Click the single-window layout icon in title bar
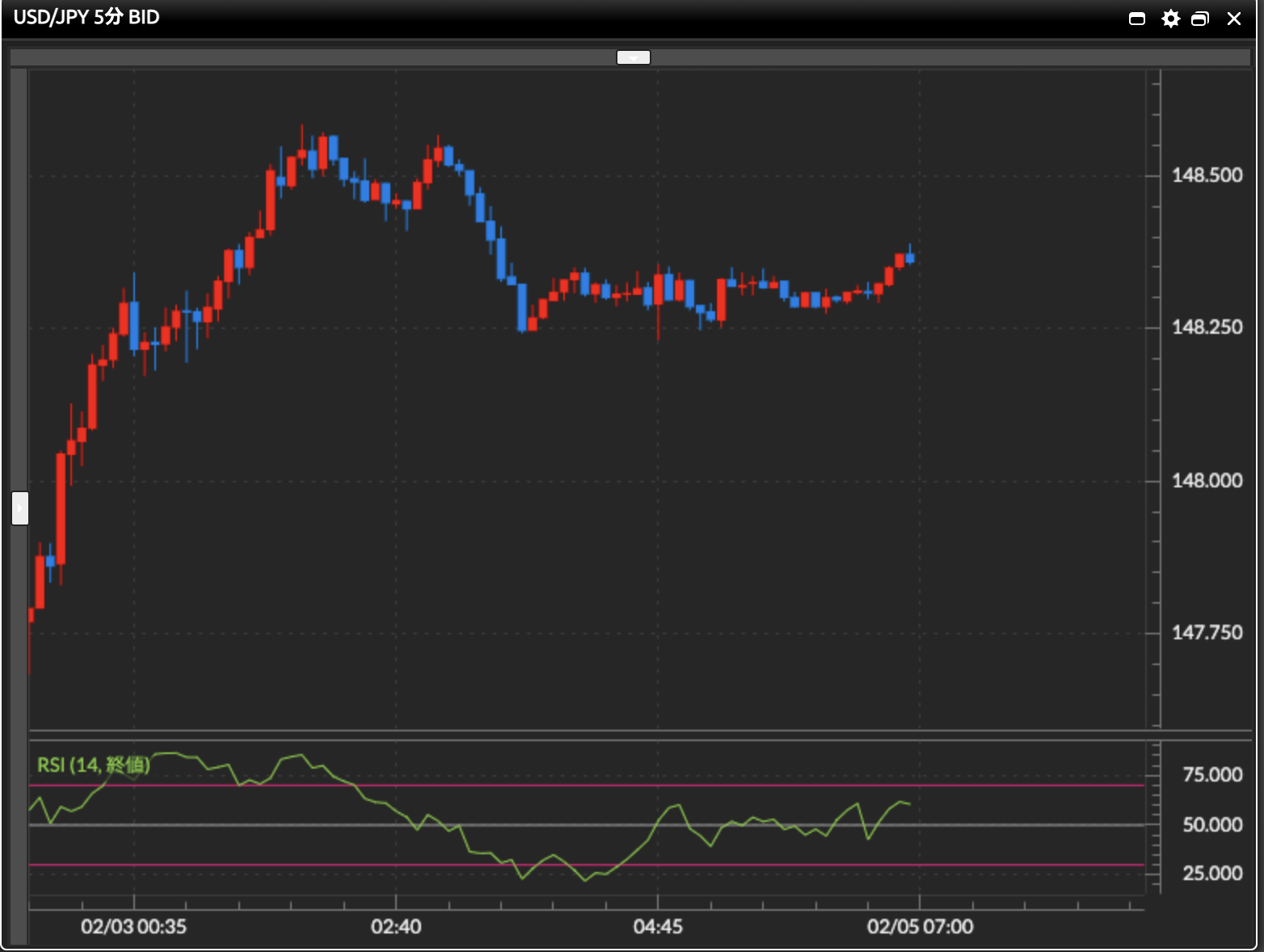 [1137, 19]
